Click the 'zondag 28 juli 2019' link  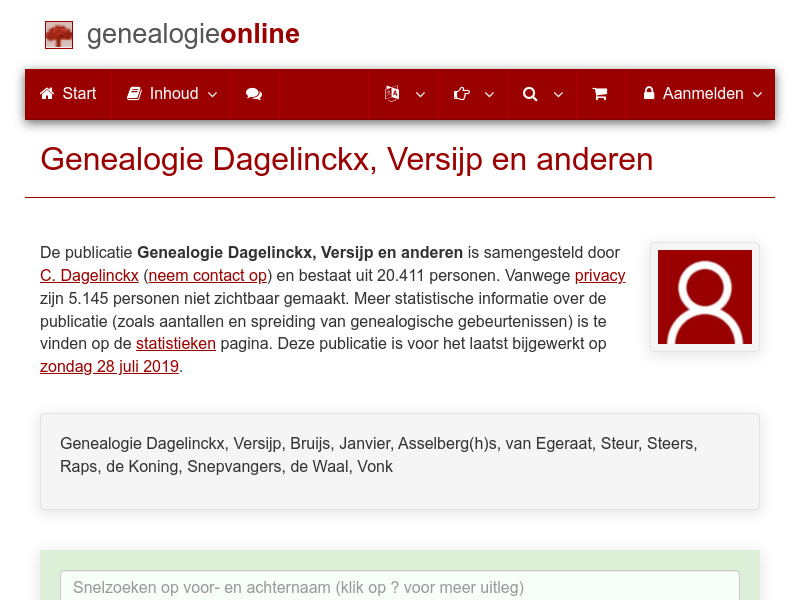pos(109,366)
